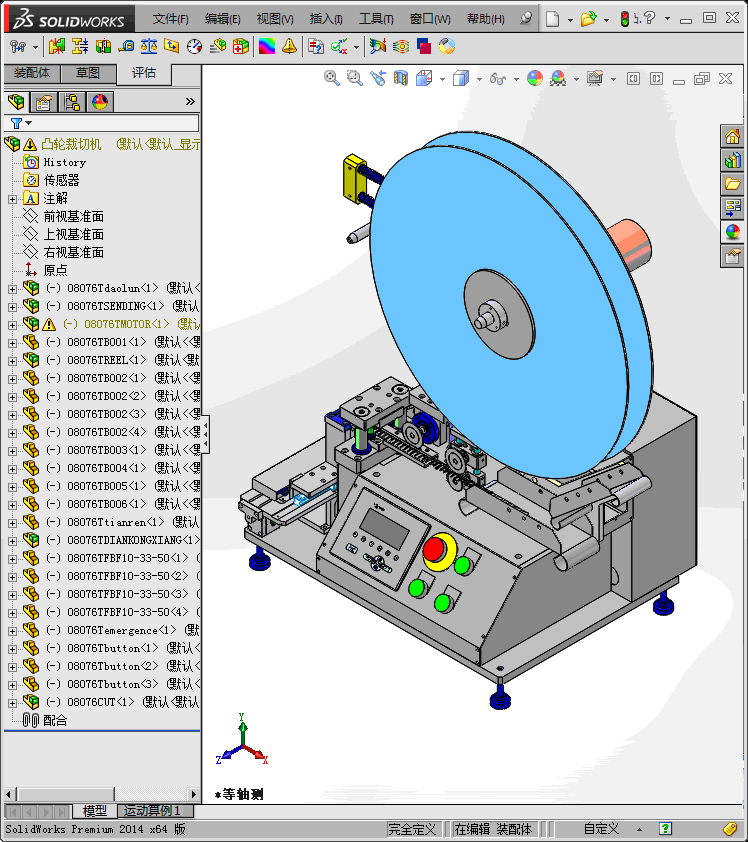
Task: Click the Edit Appearance color ball
Action: tap(535, 78)
